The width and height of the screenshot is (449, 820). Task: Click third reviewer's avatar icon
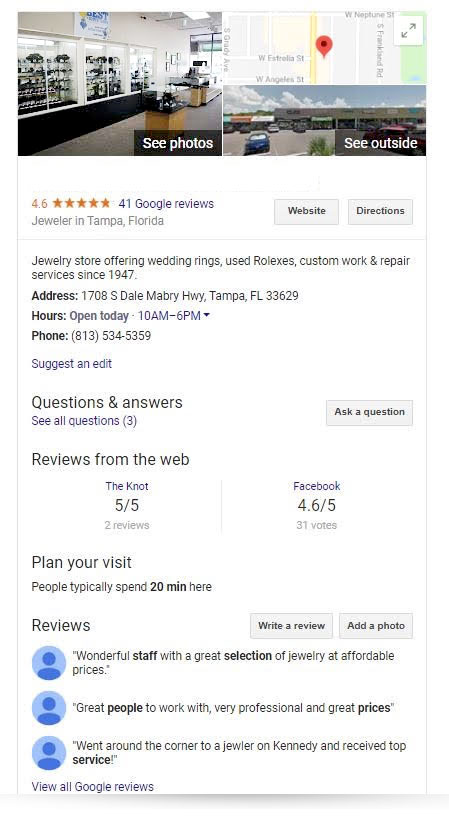coord(49,753)
